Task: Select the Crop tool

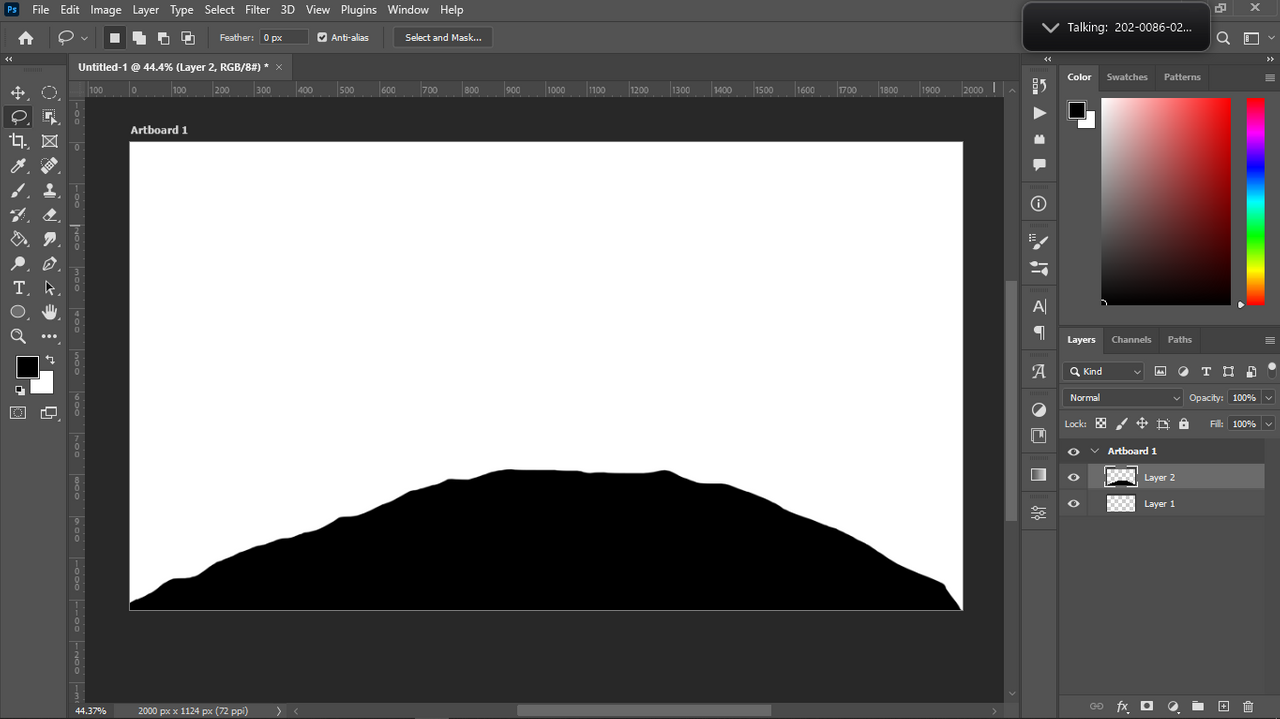Action: click(x=18, y=141)
